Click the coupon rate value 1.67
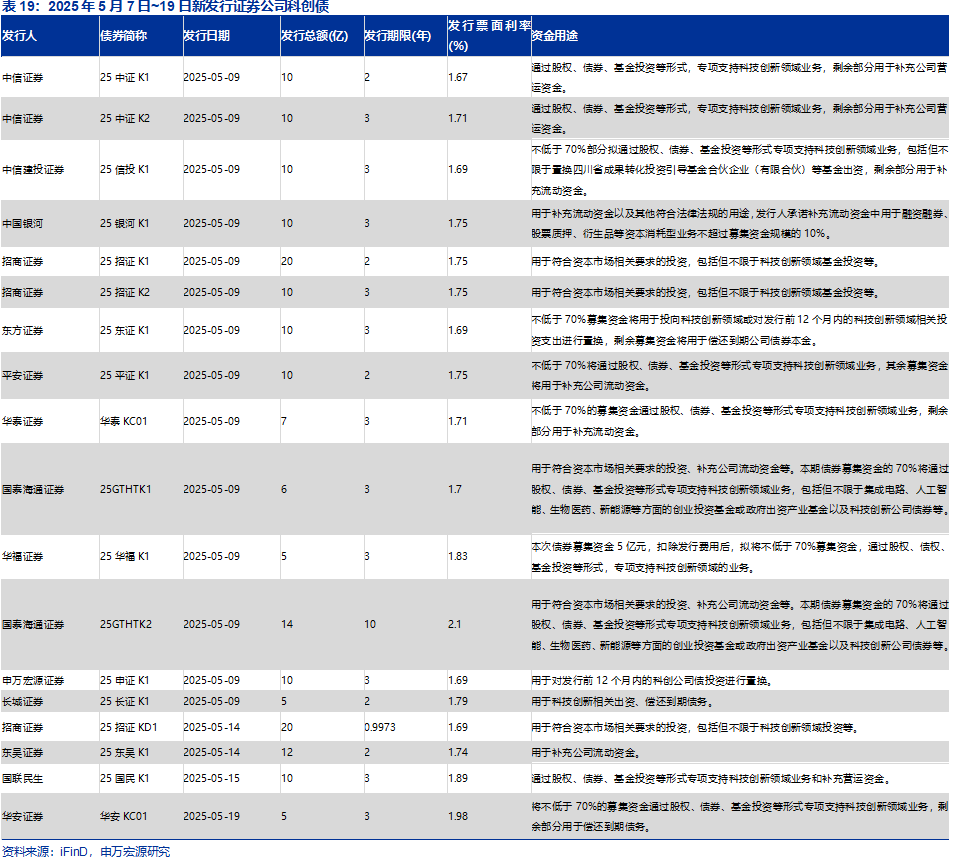Screen dimensions: 958x859 click(458, 78)
